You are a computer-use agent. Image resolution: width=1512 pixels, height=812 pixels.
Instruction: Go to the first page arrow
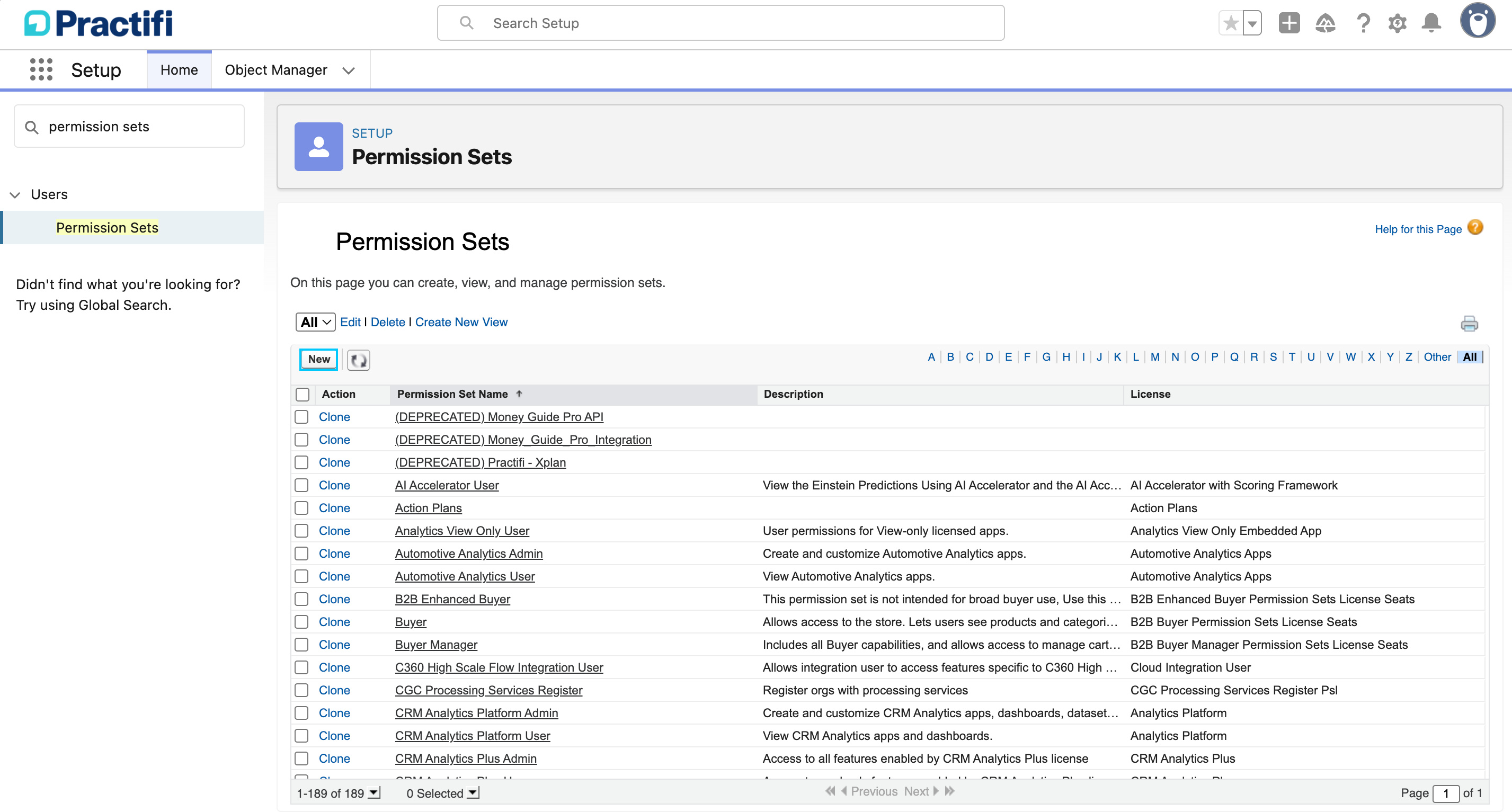tap(830, 791)
